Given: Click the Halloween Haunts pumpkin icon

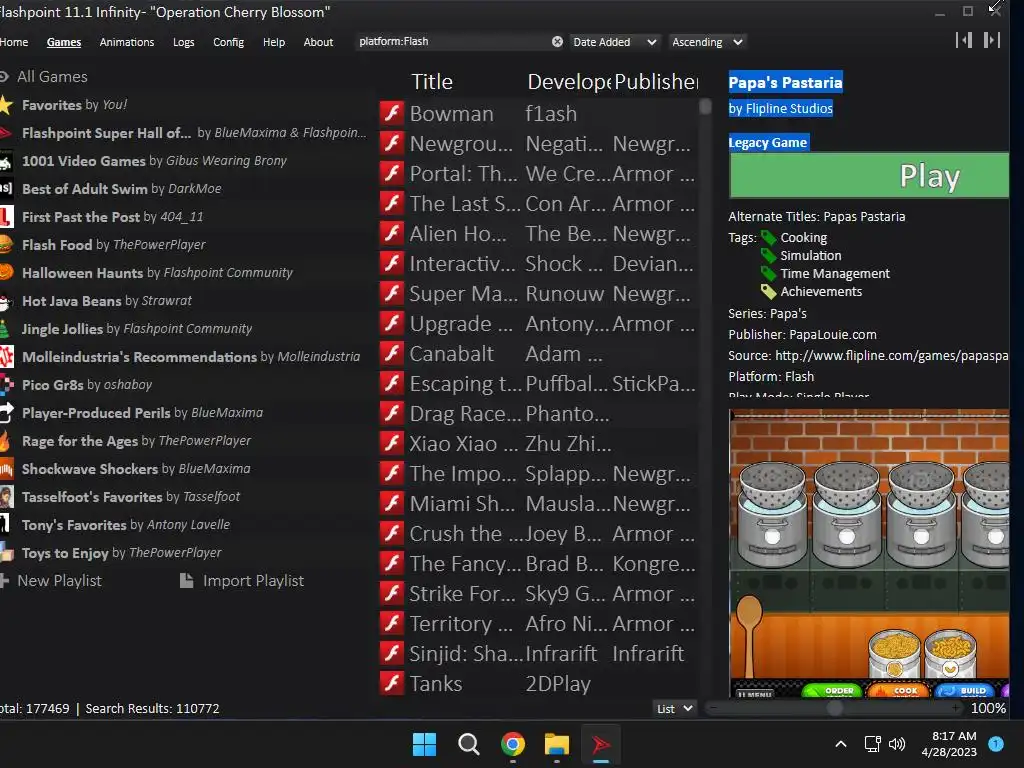Looking at the screenshot, I should [x=6, y=272].
